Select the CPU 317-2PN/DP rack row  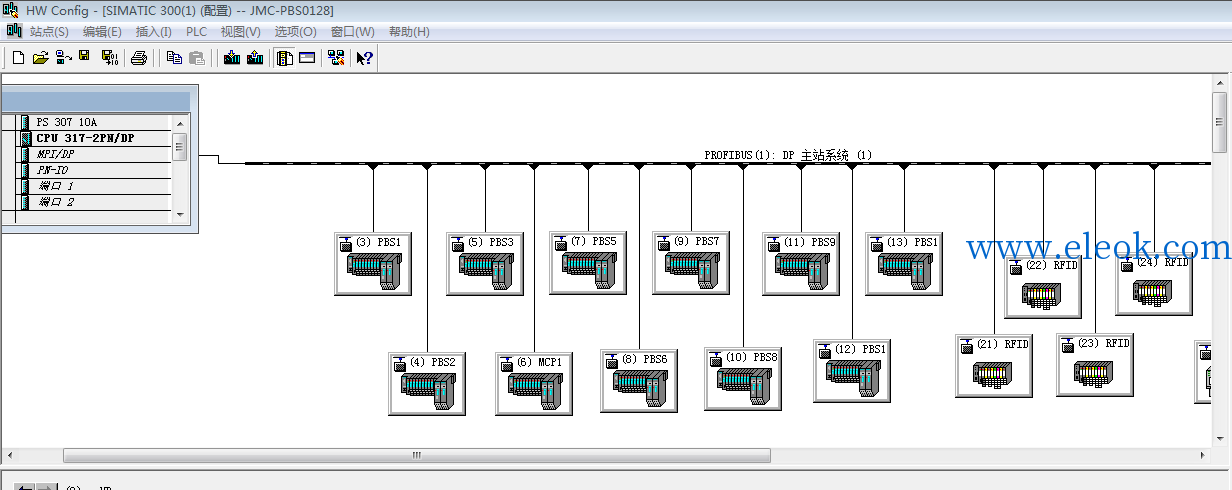[x=94, y=138]
